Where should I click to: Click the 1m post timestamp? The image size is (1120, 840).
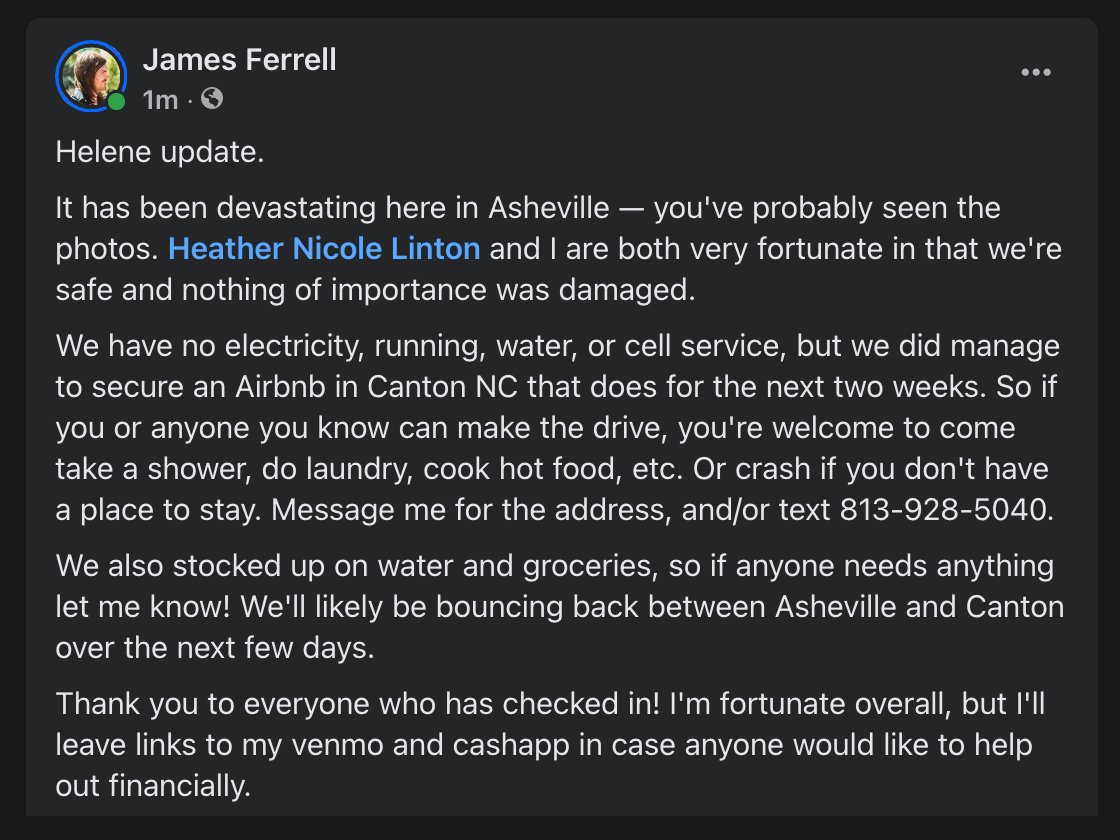coord(160,100)
